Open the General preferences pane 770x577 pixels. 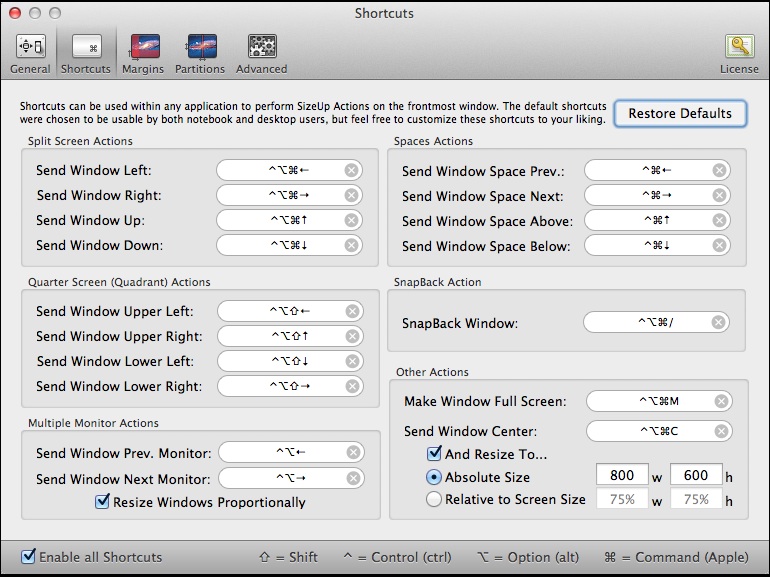tap(30, 53)
